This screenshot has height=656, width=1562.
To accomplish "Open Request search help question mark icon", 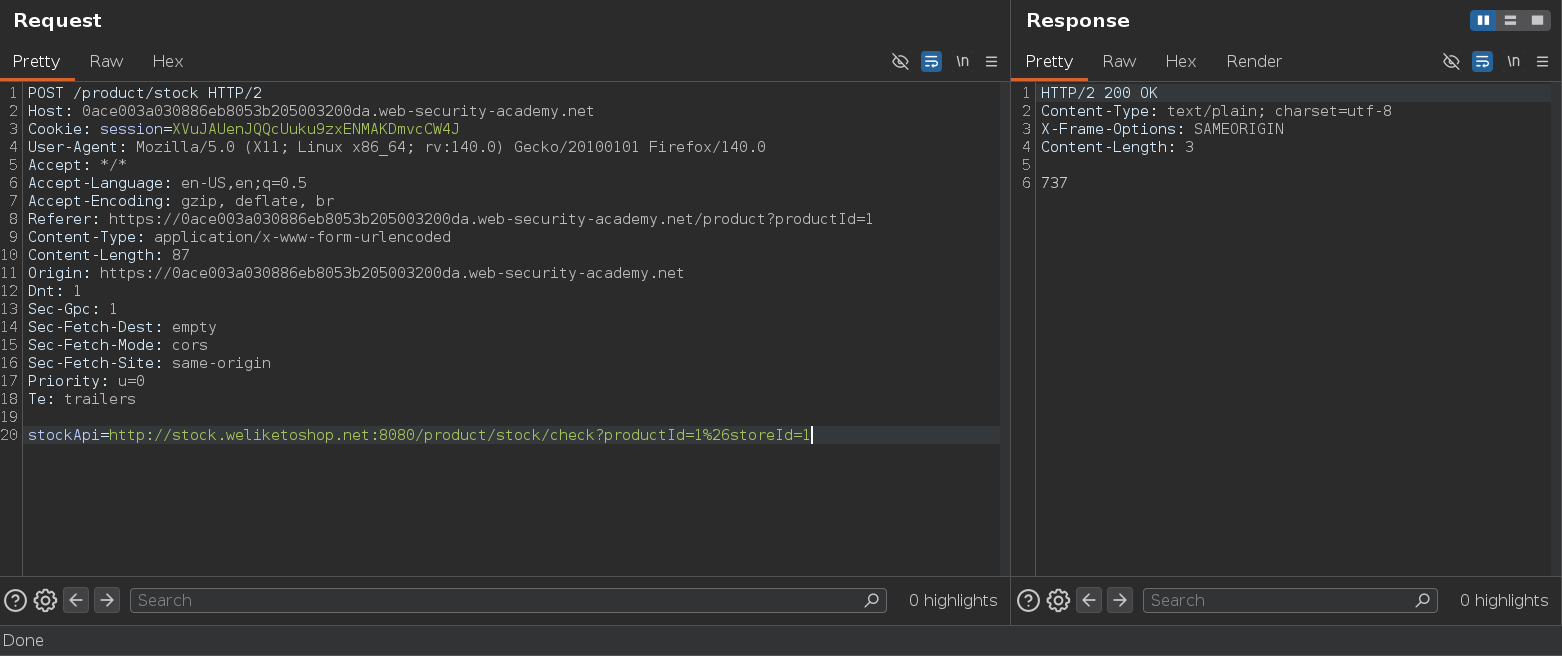I will pyautogui.click(x=15, y=600).
